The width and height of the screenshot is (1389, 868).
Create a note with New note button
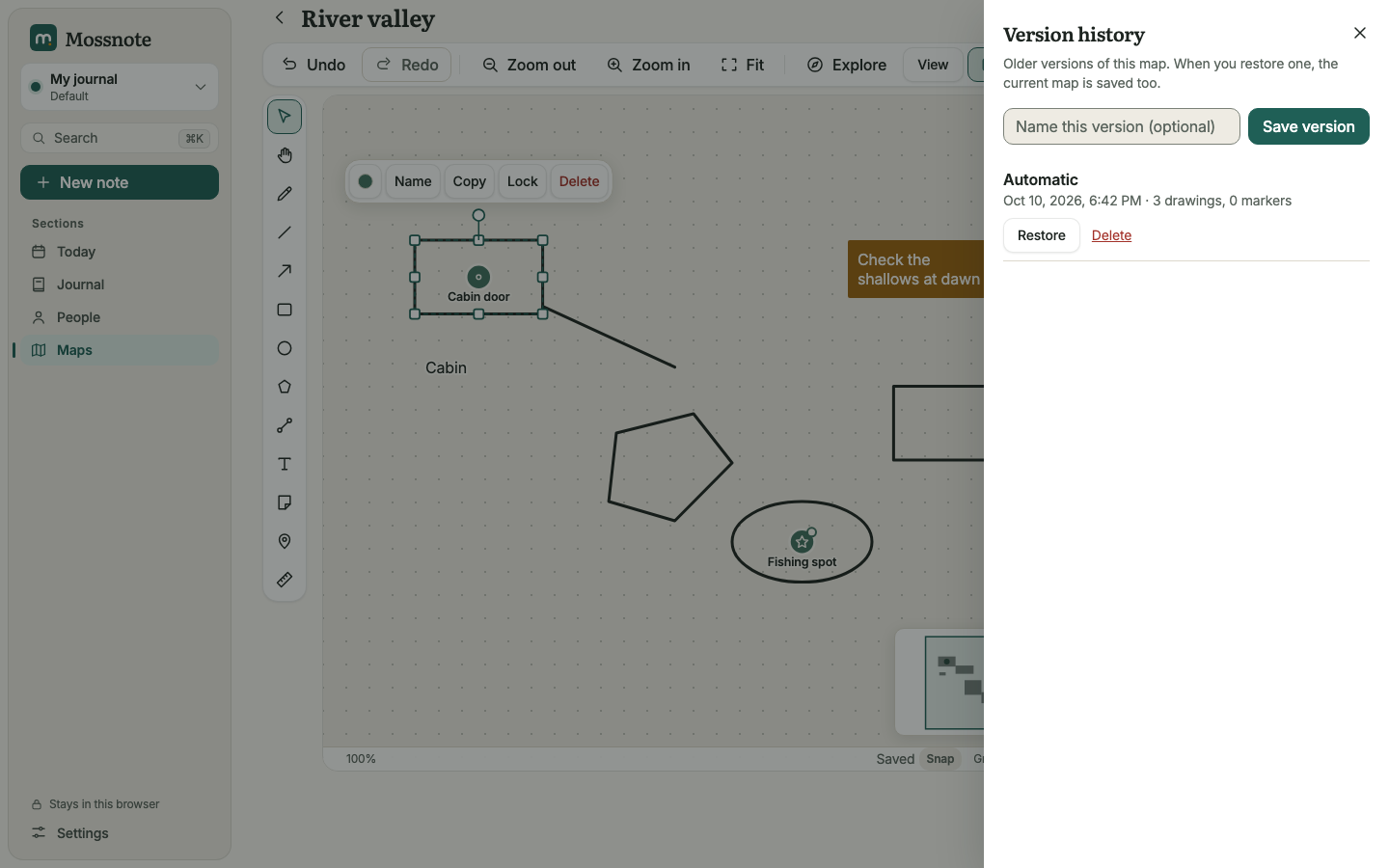[120, 182]
